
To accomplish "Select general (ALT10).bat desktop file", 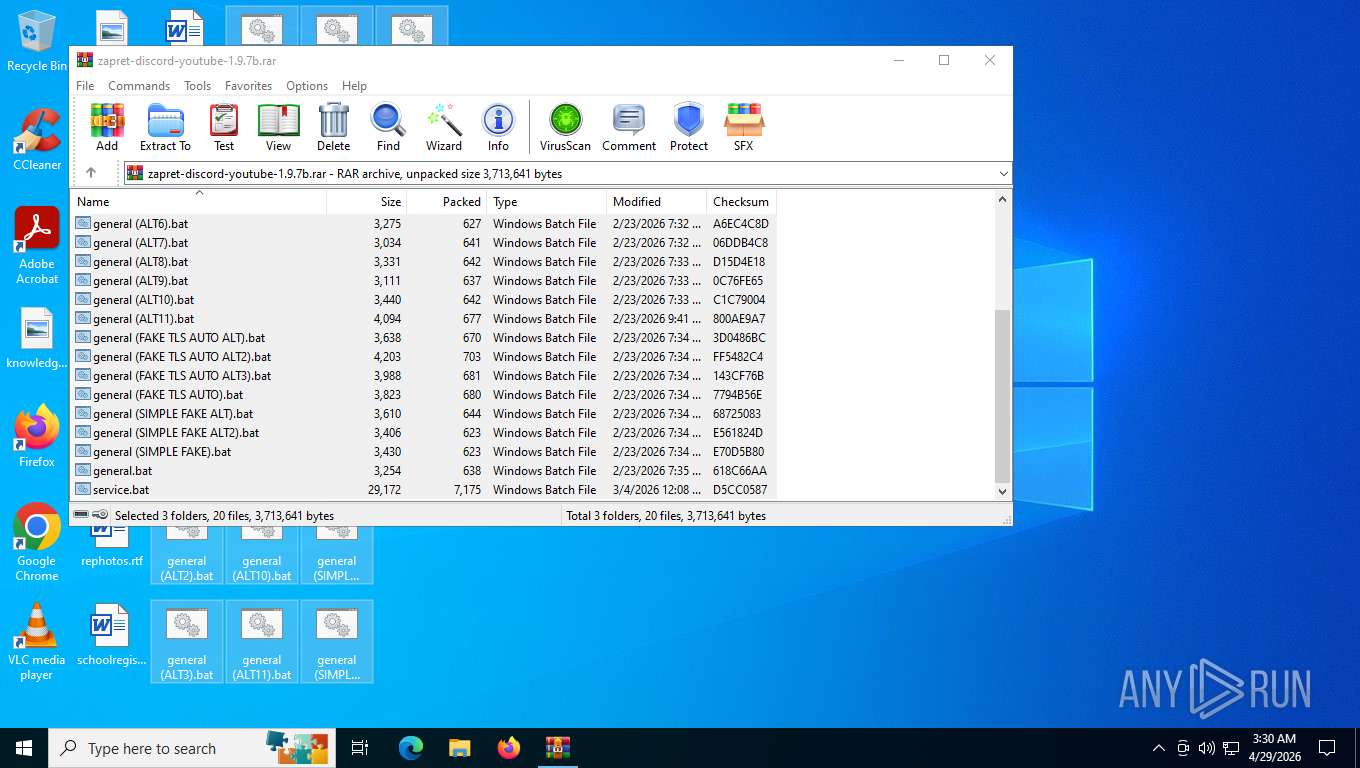I will tap(262, 555).
